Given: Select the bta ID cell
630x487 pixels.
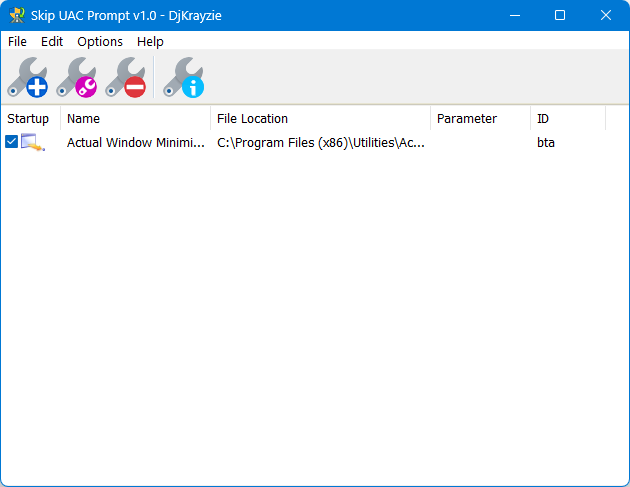Looking at the screenshot, I should [546, 143].
